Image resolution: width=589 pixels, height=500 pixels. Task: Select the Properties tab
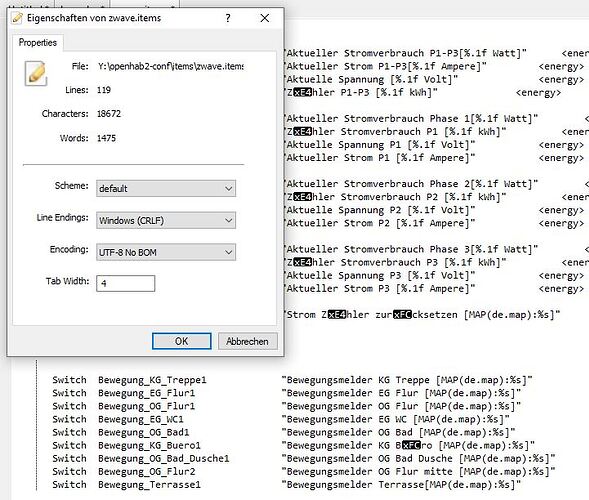(38, 42)
